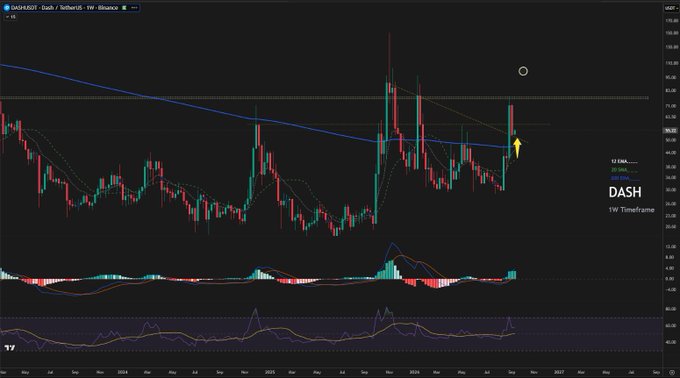Open the USDT currency dropdown
680x378 pixels.
coord(671,8)
